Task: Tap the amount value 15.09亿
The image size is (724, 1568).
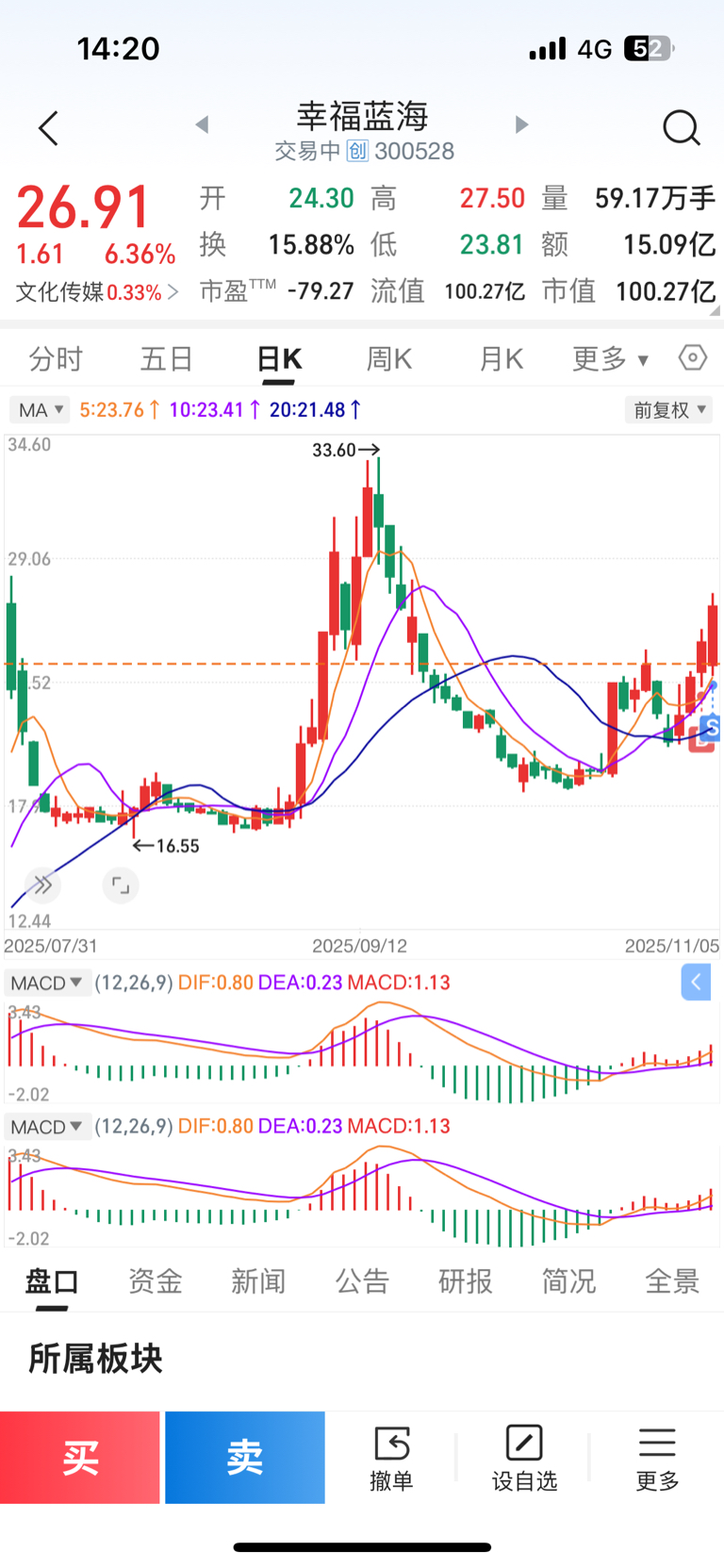Action: 669,245
